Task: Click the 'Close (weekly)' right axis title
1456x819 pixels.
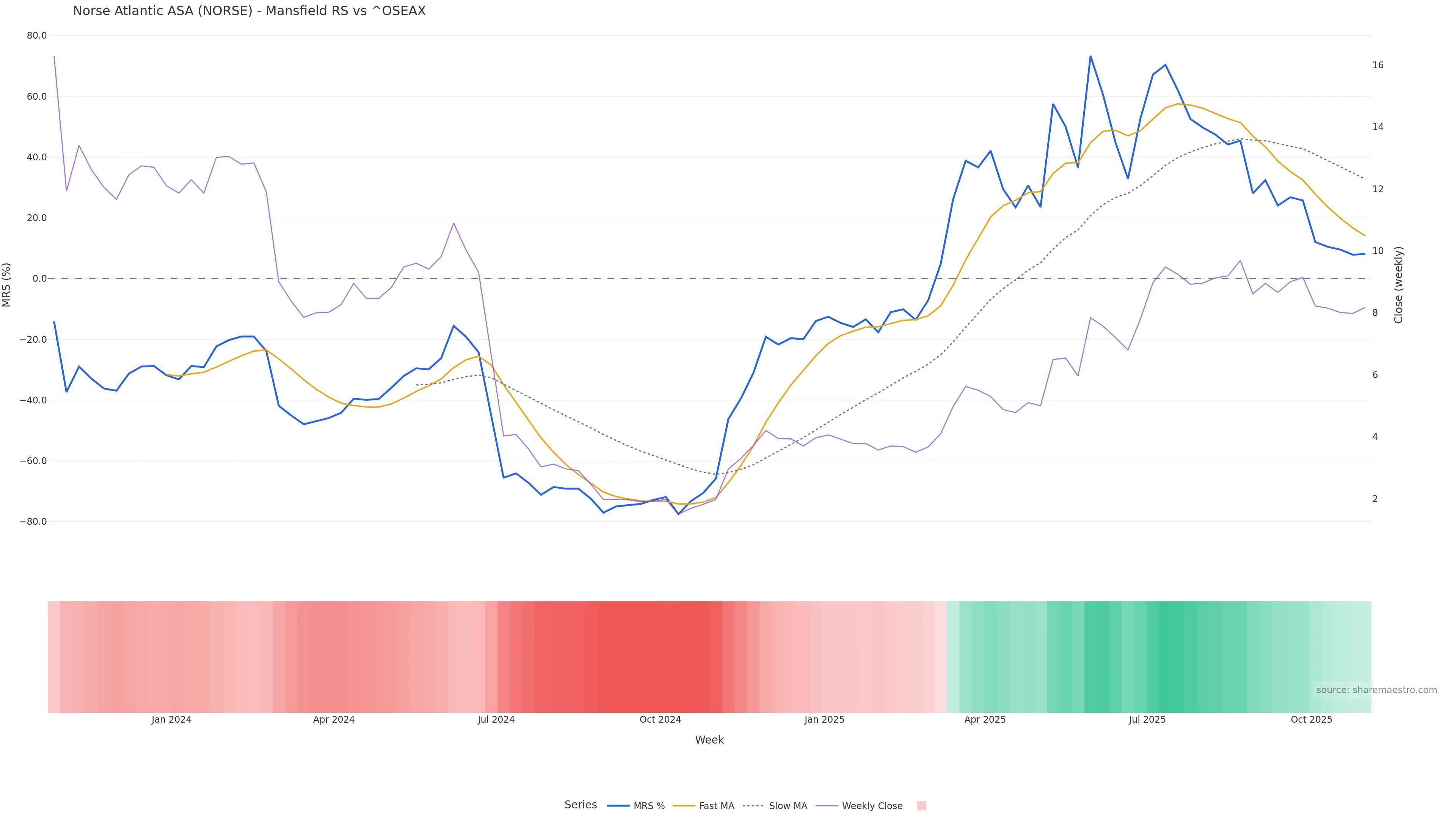Action: coord(1399,284)
